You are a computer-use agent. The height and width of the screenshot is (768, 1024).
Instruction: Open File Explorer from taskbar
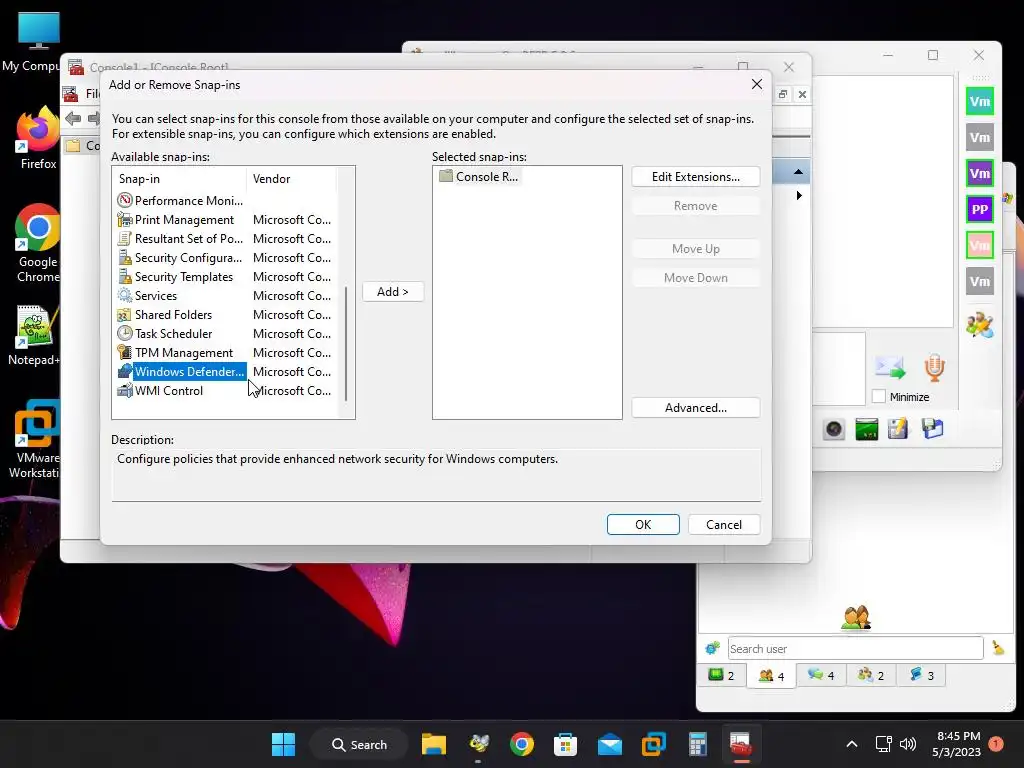[x=434, y=744]
